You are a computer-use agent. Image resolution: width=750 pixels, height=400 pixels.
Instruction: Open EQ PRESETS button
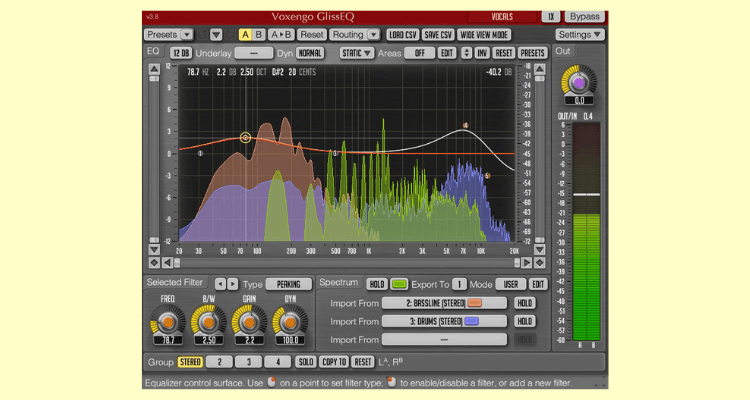532,53
